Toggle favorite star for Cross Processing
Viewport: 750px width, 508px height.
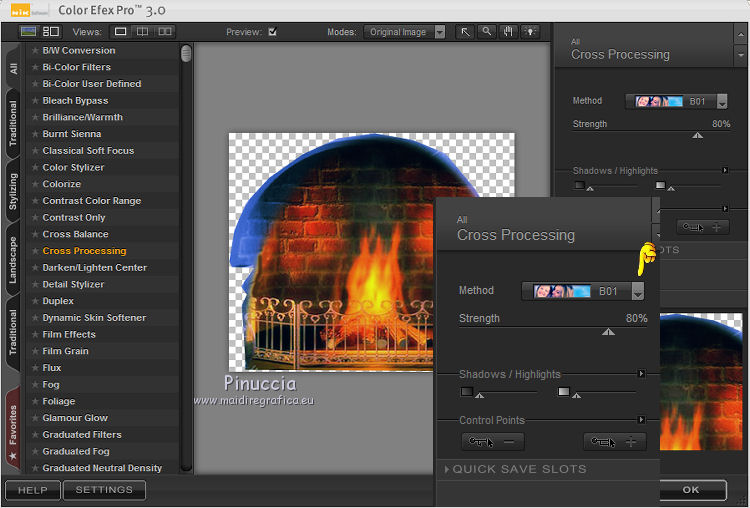35,251
